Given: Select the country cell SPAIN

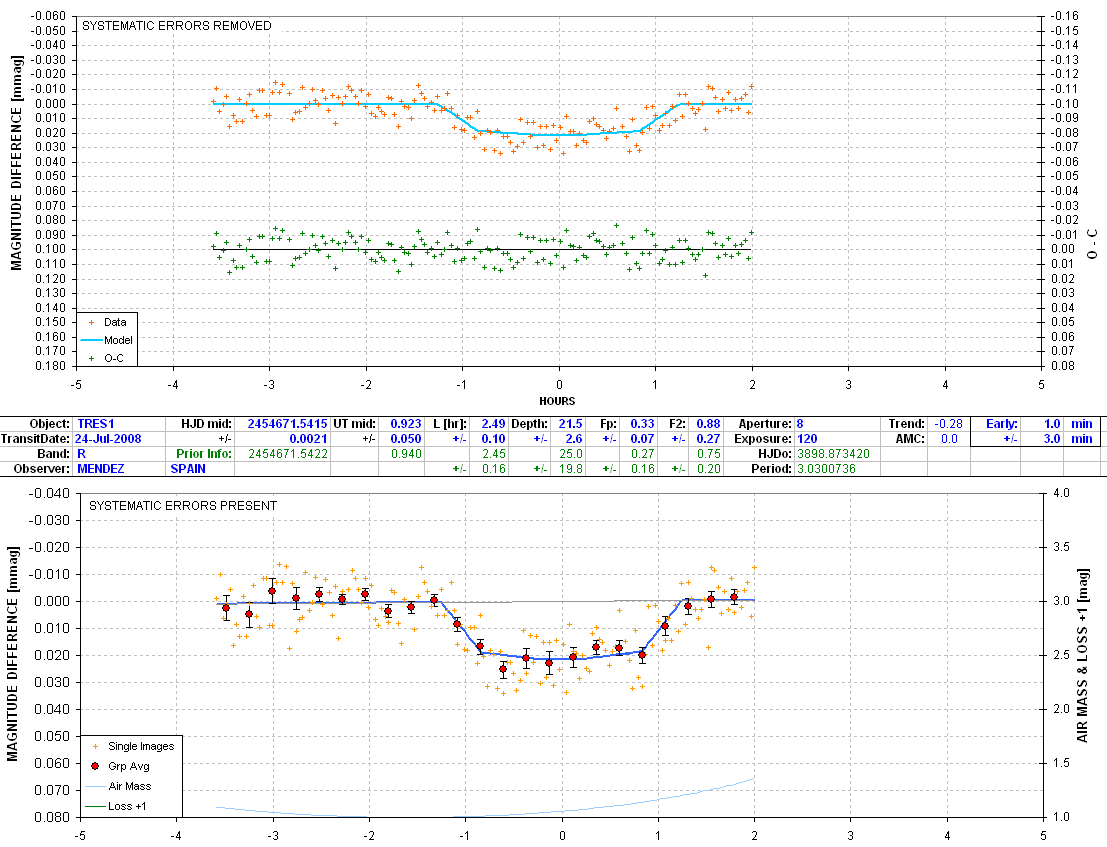Looking at the screenshot, I should tap(188, 468).
